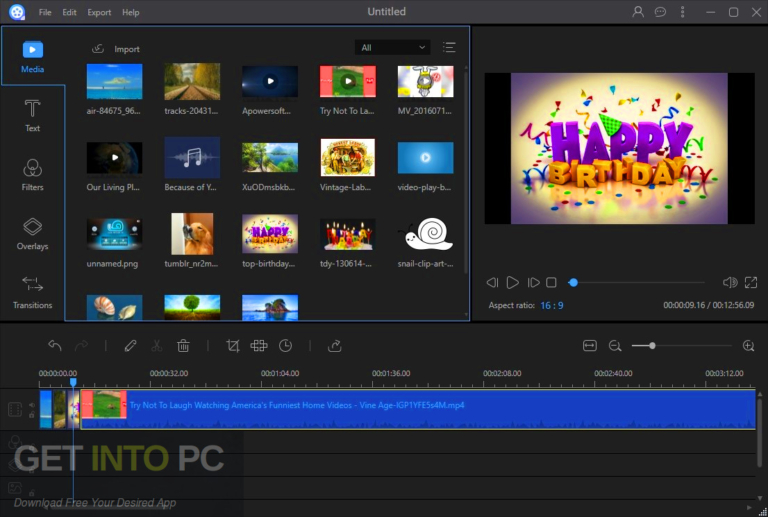Image resolution: width=768 pixels, height=517 pixels.
Task: Select the unnamed.png thumbnail
Action: point(114,234)
